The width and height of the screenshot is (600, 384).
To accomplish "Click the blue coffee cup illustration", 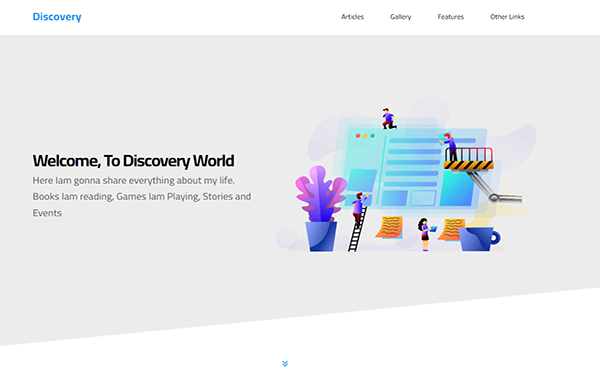I will click(x=479, y=239).
